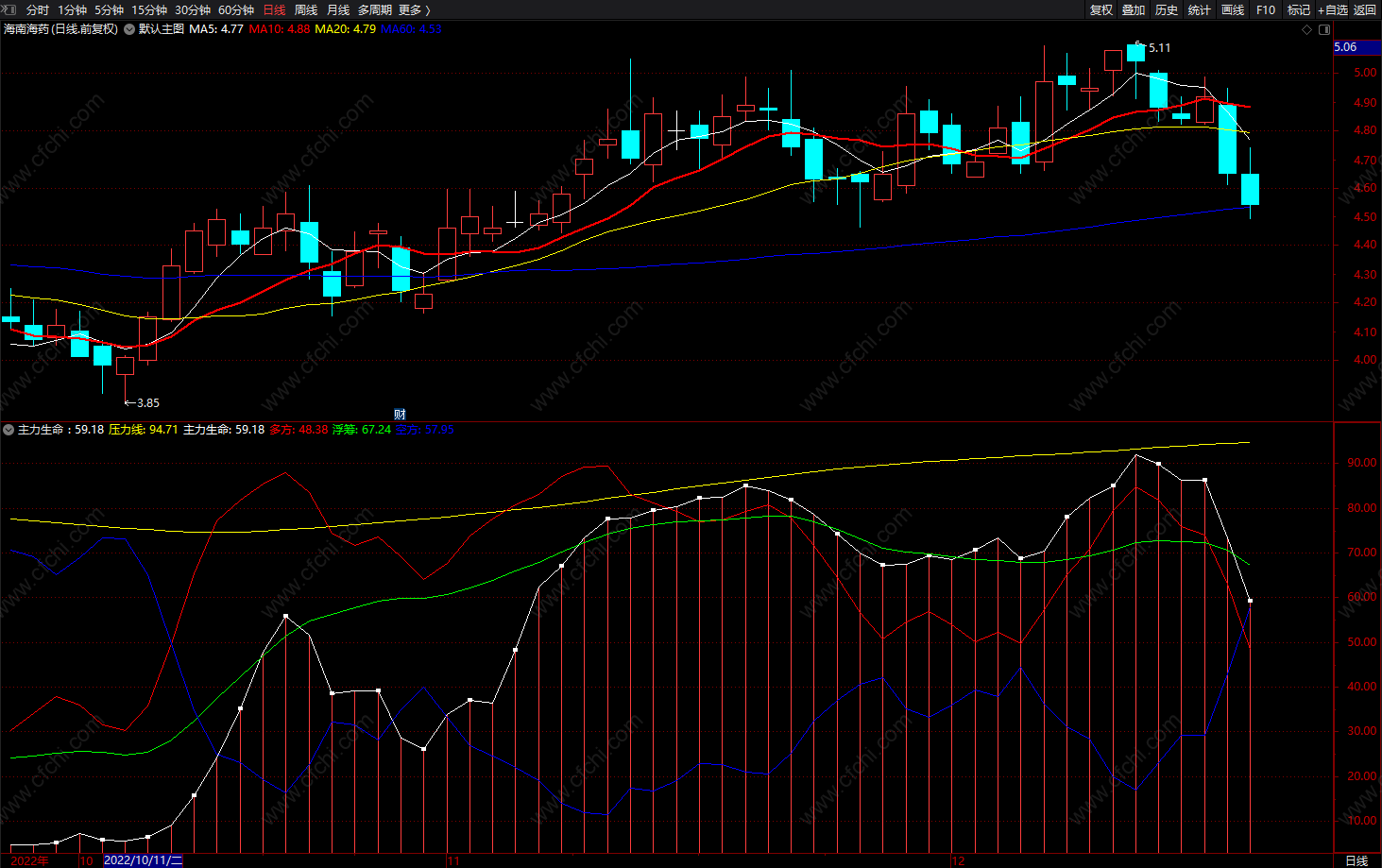Open F10 company information

[1266, 9]
